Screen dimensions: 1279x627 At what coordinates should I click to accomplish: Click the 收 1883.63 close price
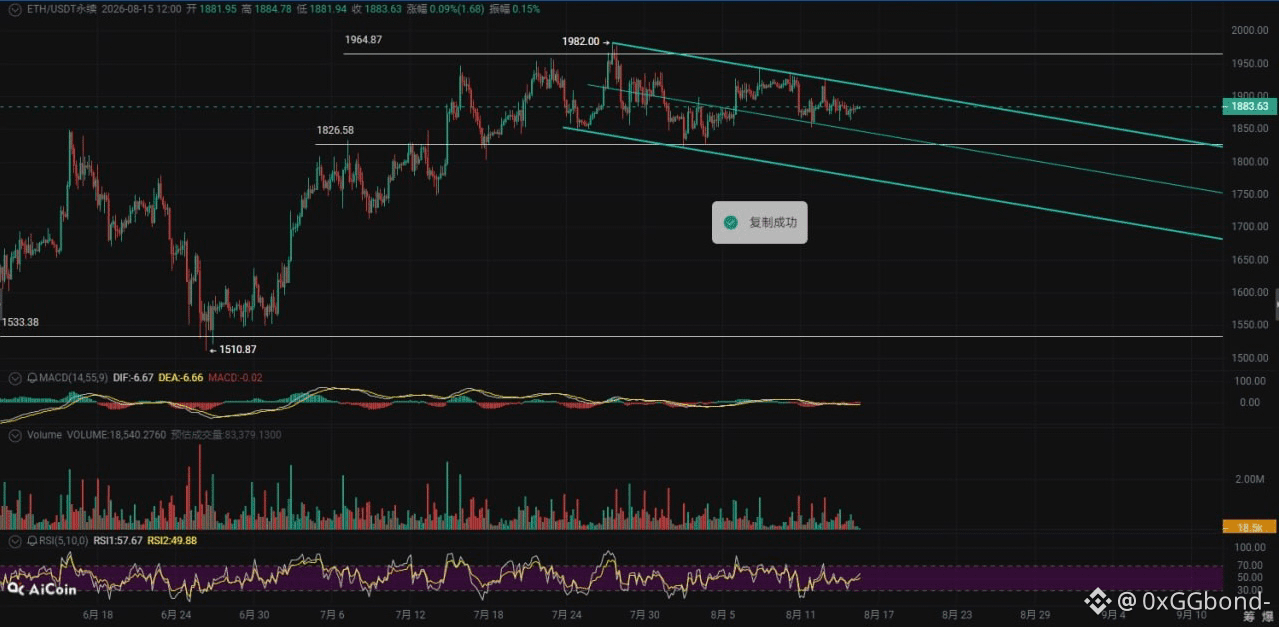[x=375, y=8]
